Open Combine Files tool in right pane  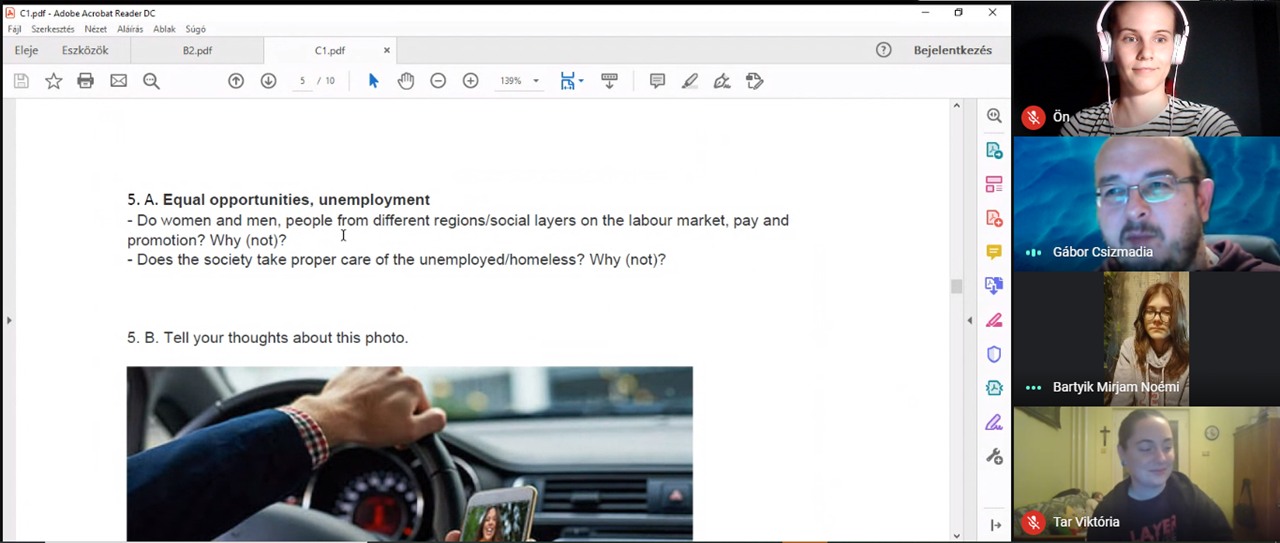(x=994, y=286)
